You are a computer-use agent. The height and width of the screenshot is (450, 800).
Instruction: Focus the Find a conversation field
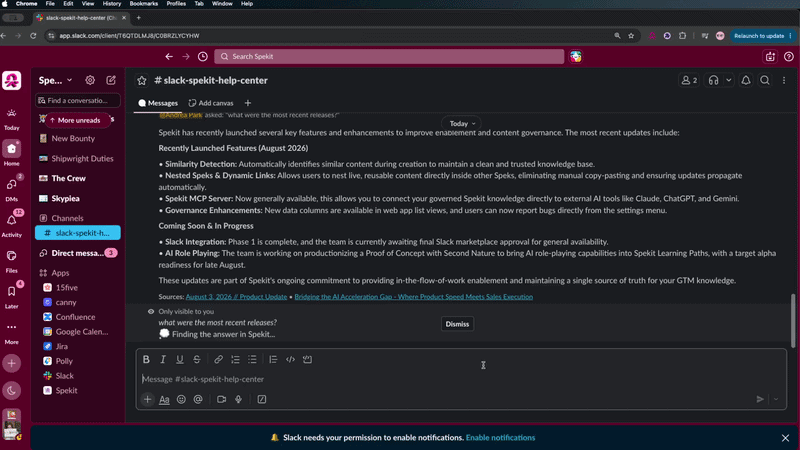(x=78, y=101)
